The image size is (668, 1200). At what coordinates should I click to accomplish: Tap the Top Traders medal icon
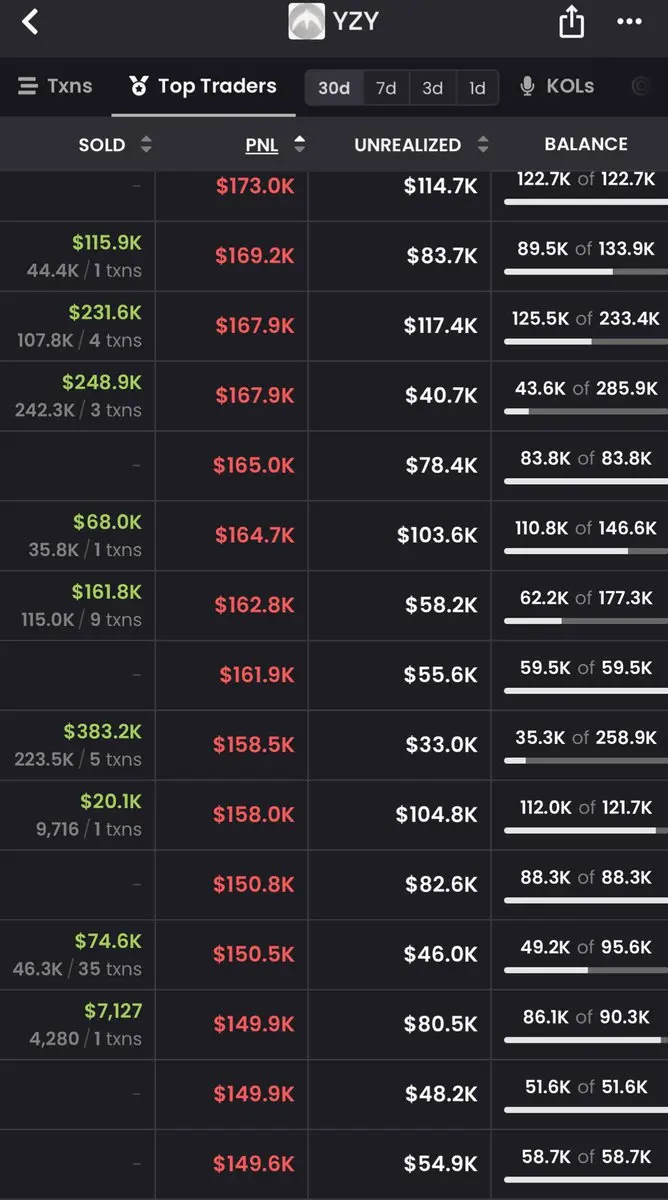pos(138,86)
